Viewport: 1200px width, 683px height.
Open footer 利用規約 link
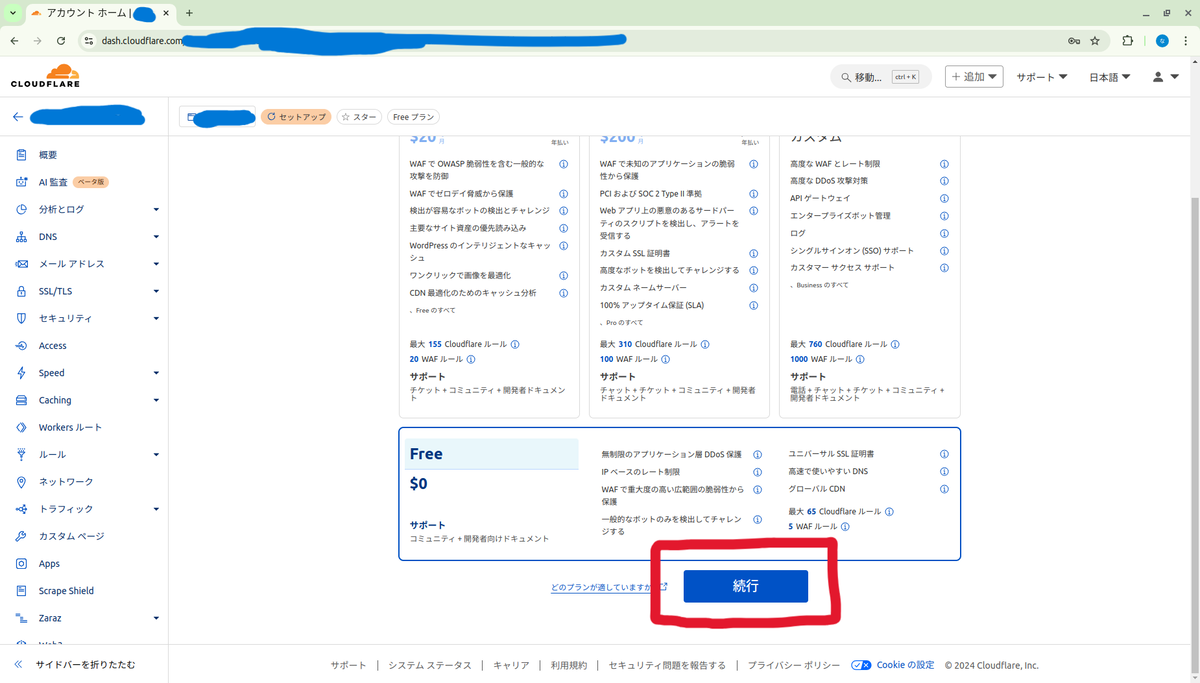click(569, 665)
